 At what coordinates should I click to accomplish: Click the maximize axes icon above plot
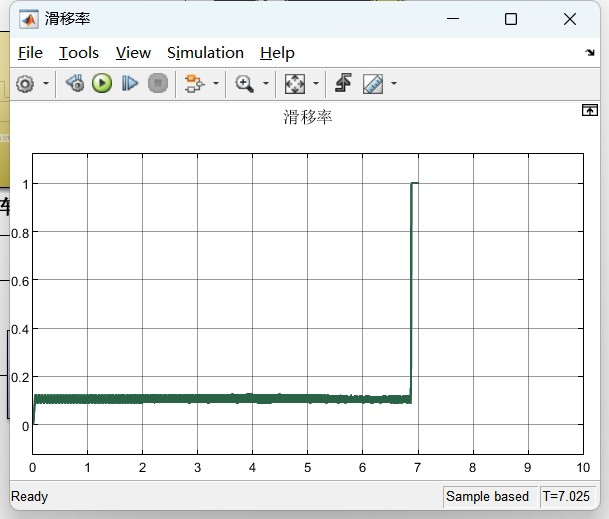590,110
